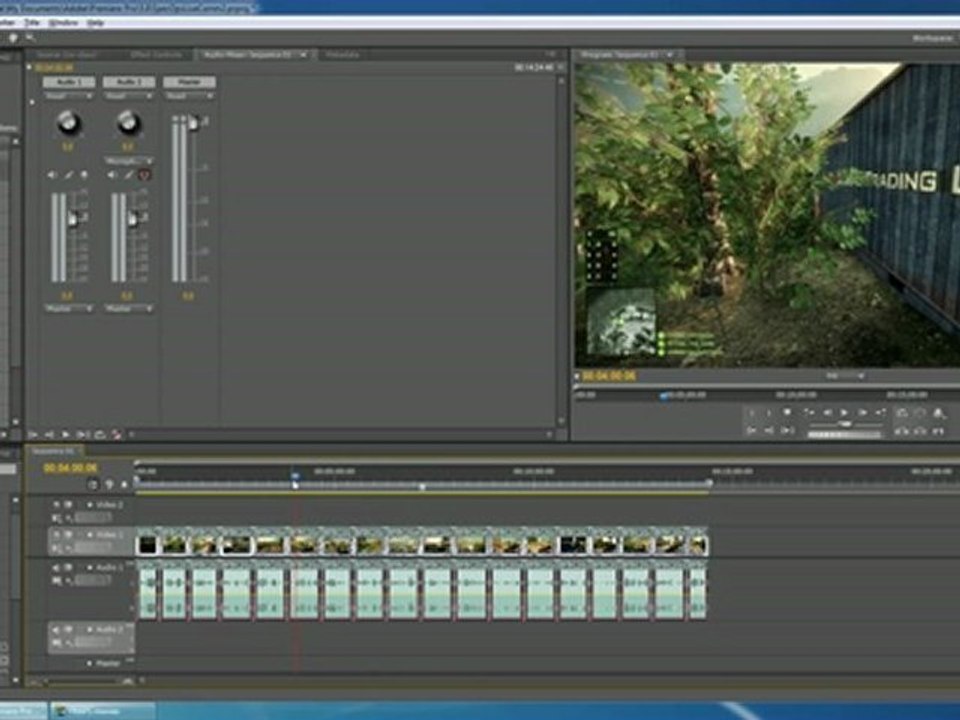Solo Audio 2 track in Audio Mixer

pos(129,175)
